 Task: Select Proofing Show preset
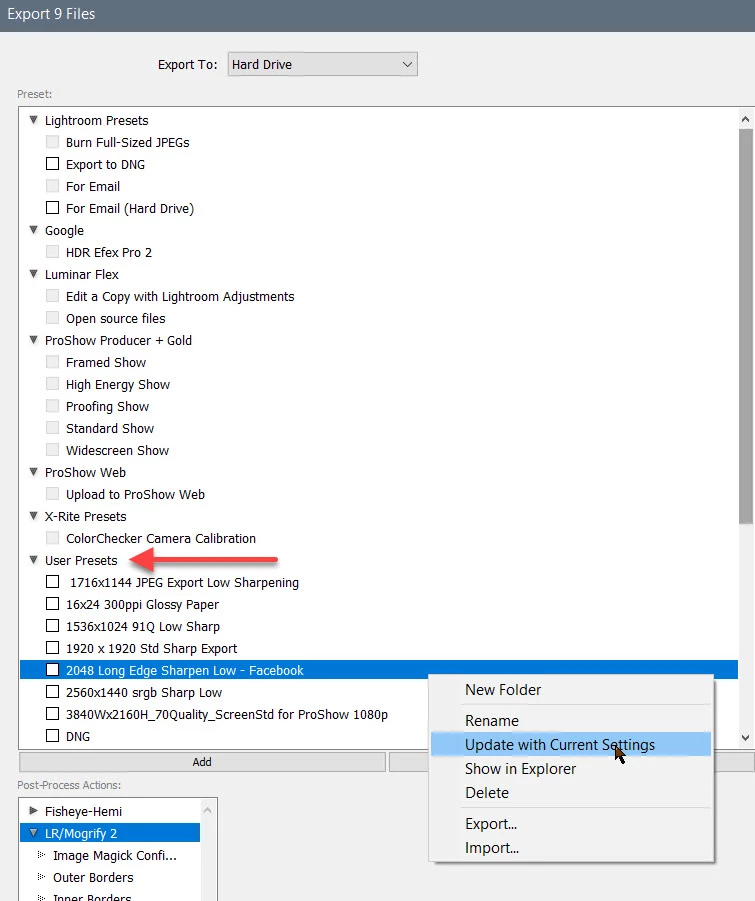tap(107, 406)
